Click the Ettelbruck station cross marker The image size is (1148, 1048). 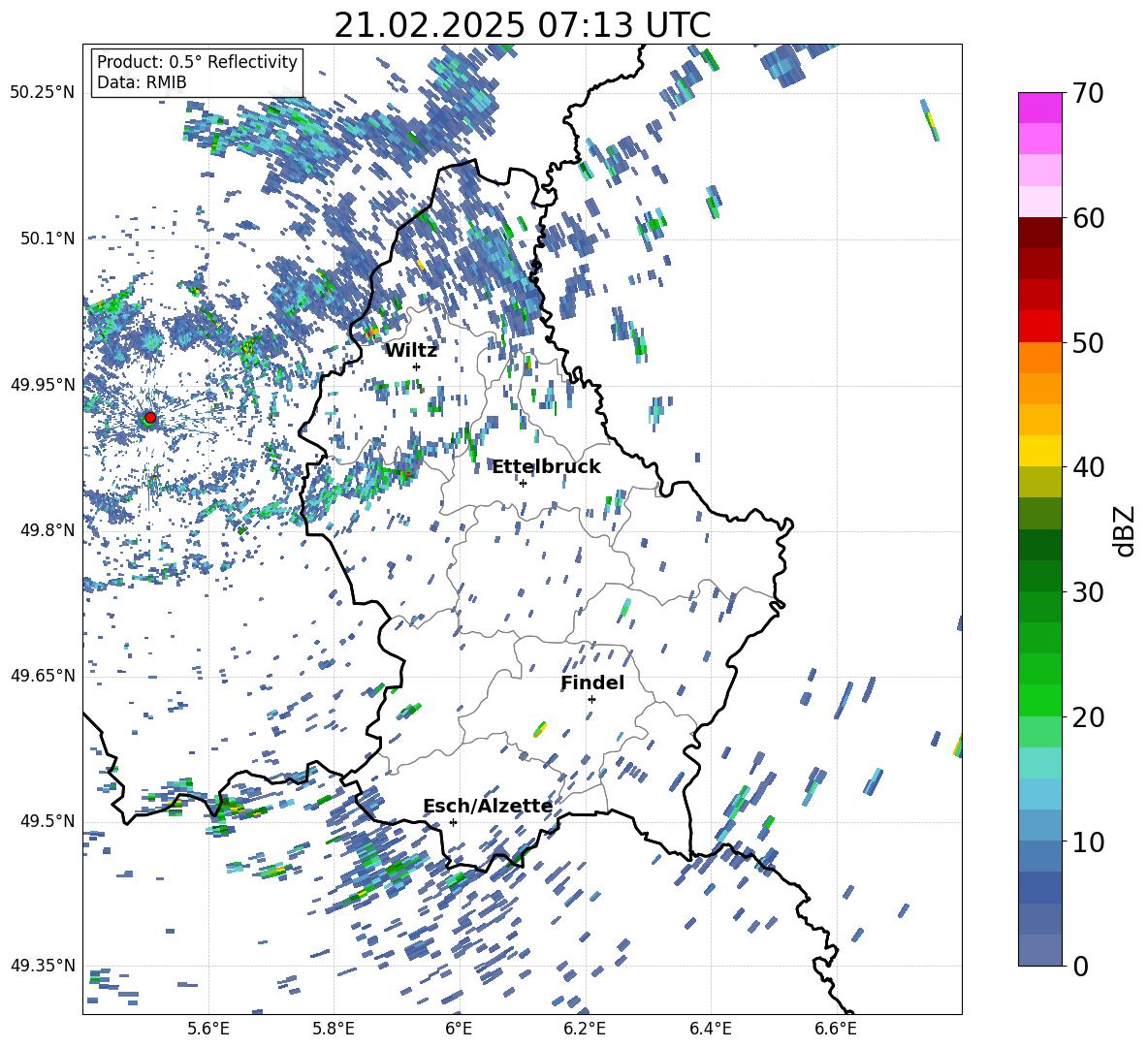pyautogui.click(x=523, y=483)
